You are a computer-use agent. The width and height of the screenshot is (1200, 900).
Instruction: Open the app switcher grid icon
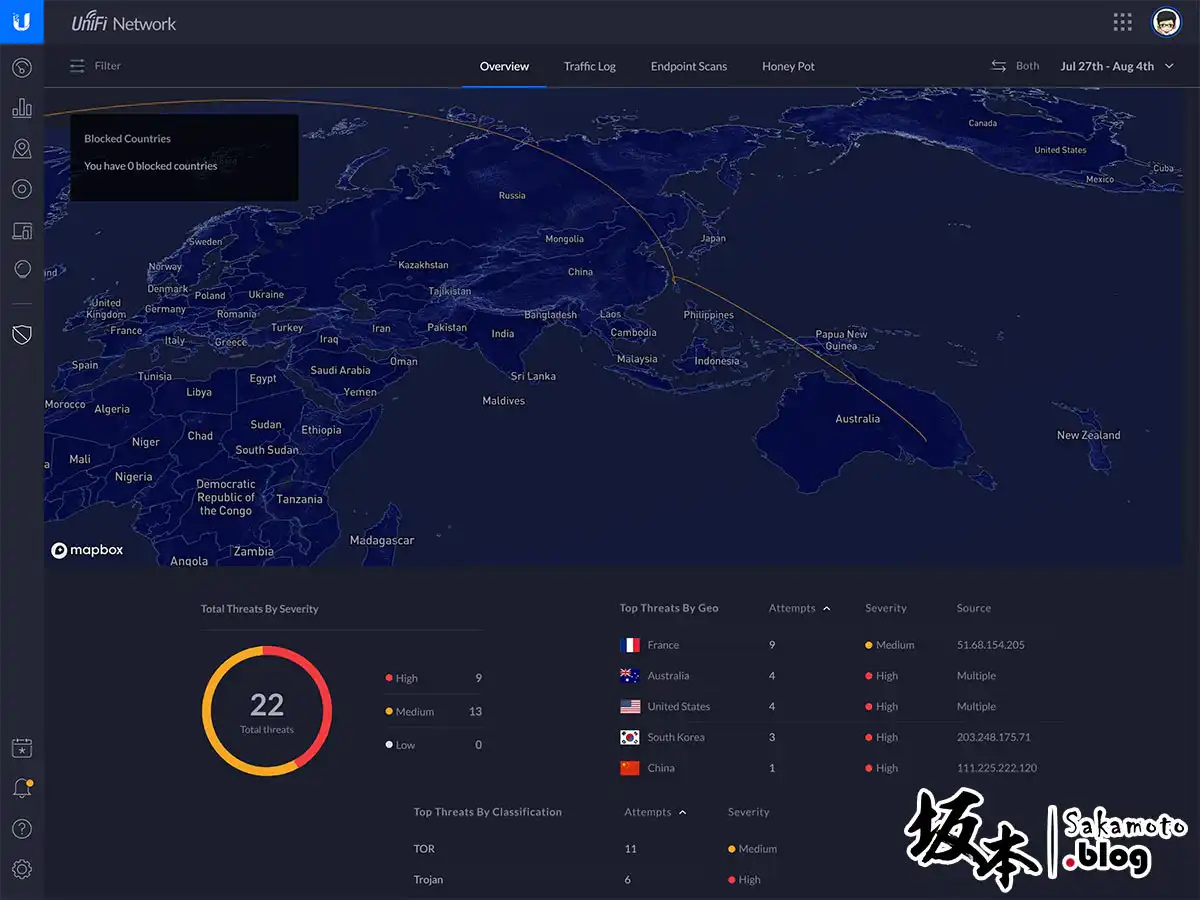coord(1123,22)
